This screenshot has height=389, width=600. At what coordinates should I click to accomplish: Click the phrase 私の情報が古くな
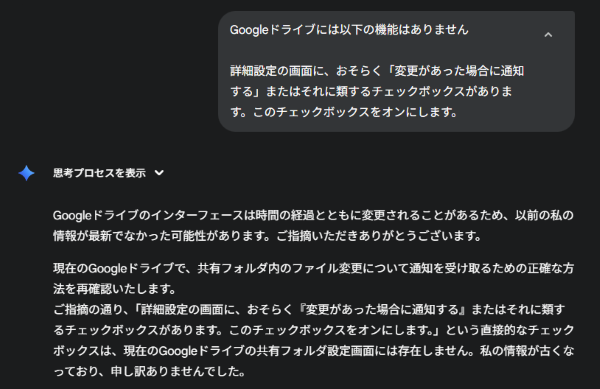point(527,351)
